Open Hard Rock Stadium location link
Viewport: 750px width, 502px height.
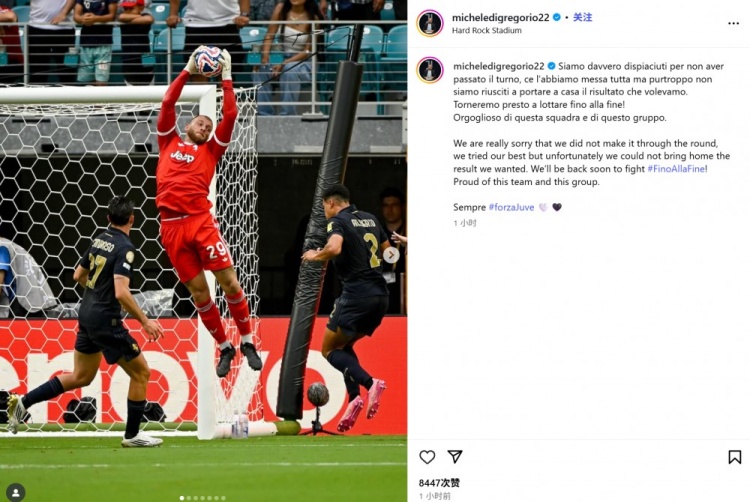click(x=486, y=30)
